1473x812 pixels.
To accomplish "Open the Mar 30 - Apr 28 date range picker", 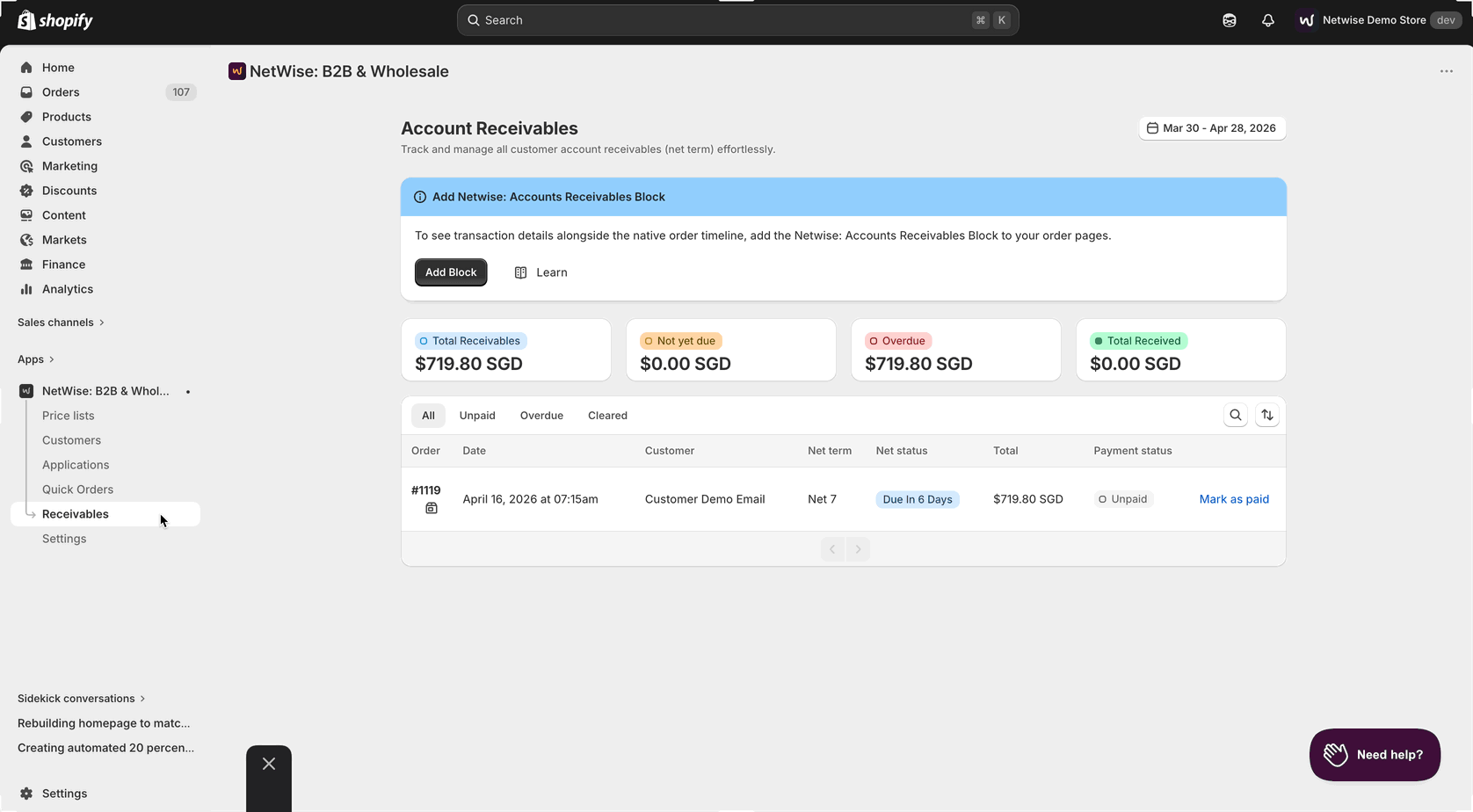I will (1213, 128).
